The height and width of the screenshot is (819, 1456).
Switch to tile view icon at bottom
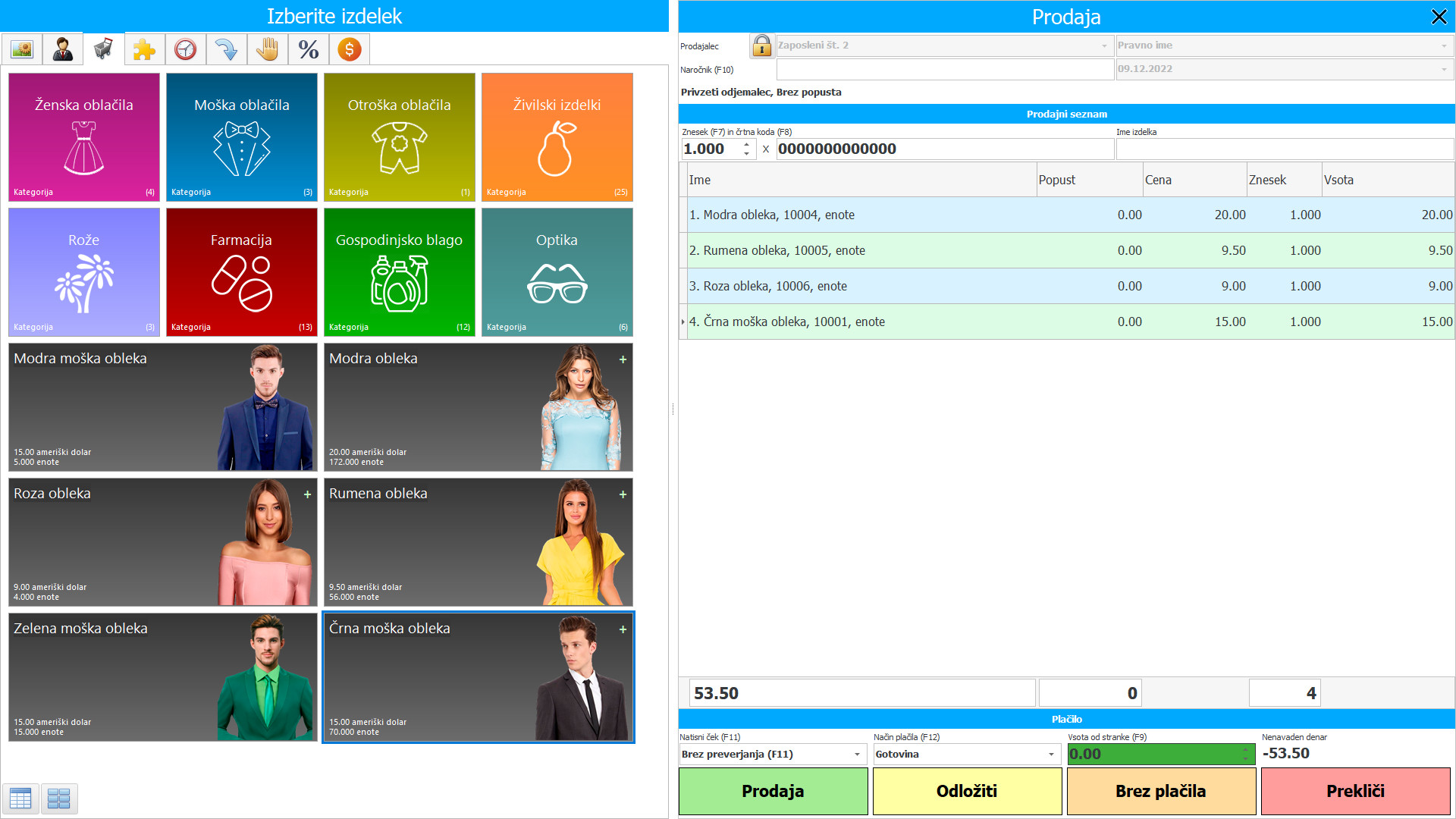point(59,798)
